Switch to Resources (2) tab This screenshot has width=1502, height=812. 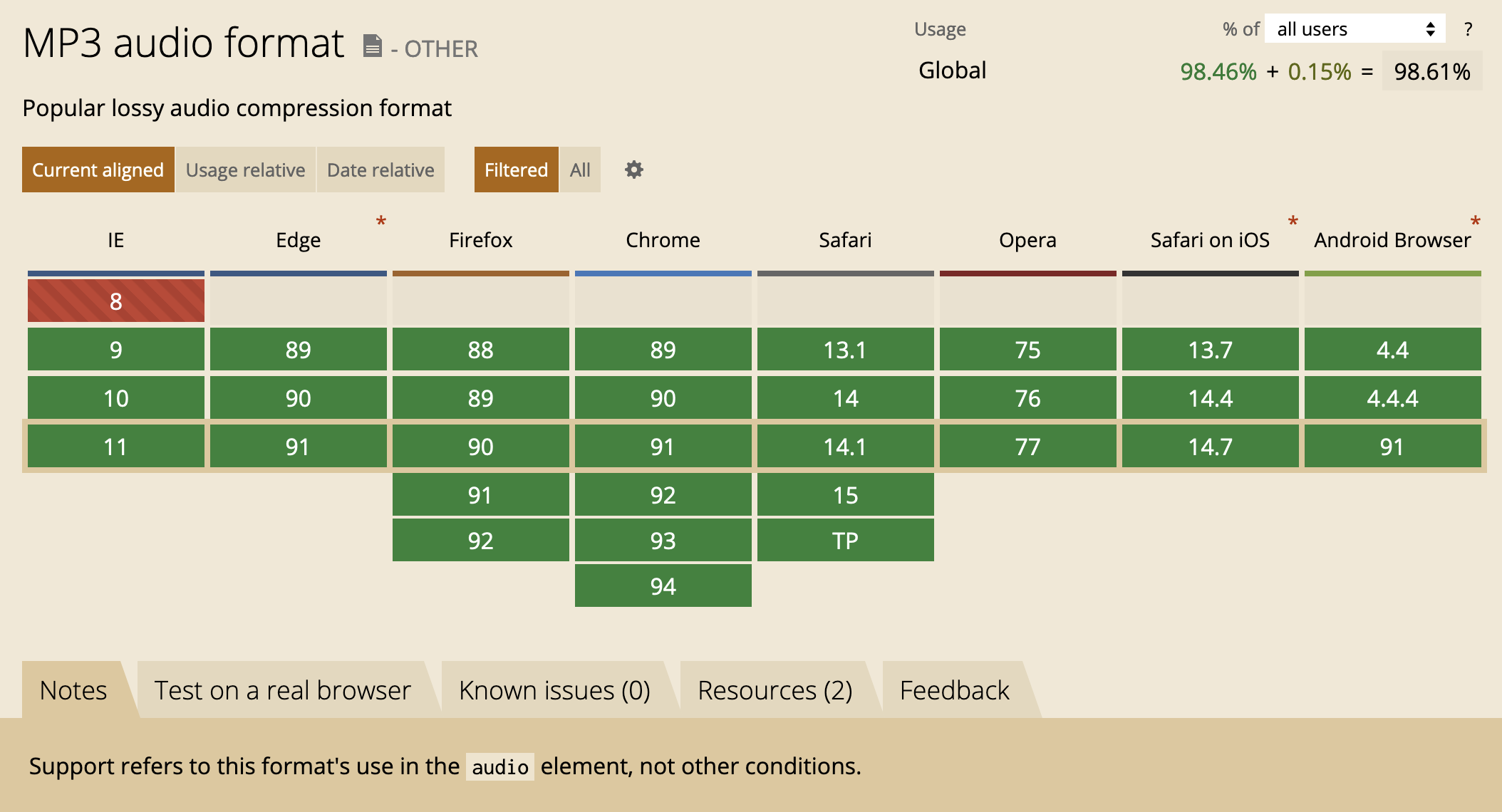775,690
